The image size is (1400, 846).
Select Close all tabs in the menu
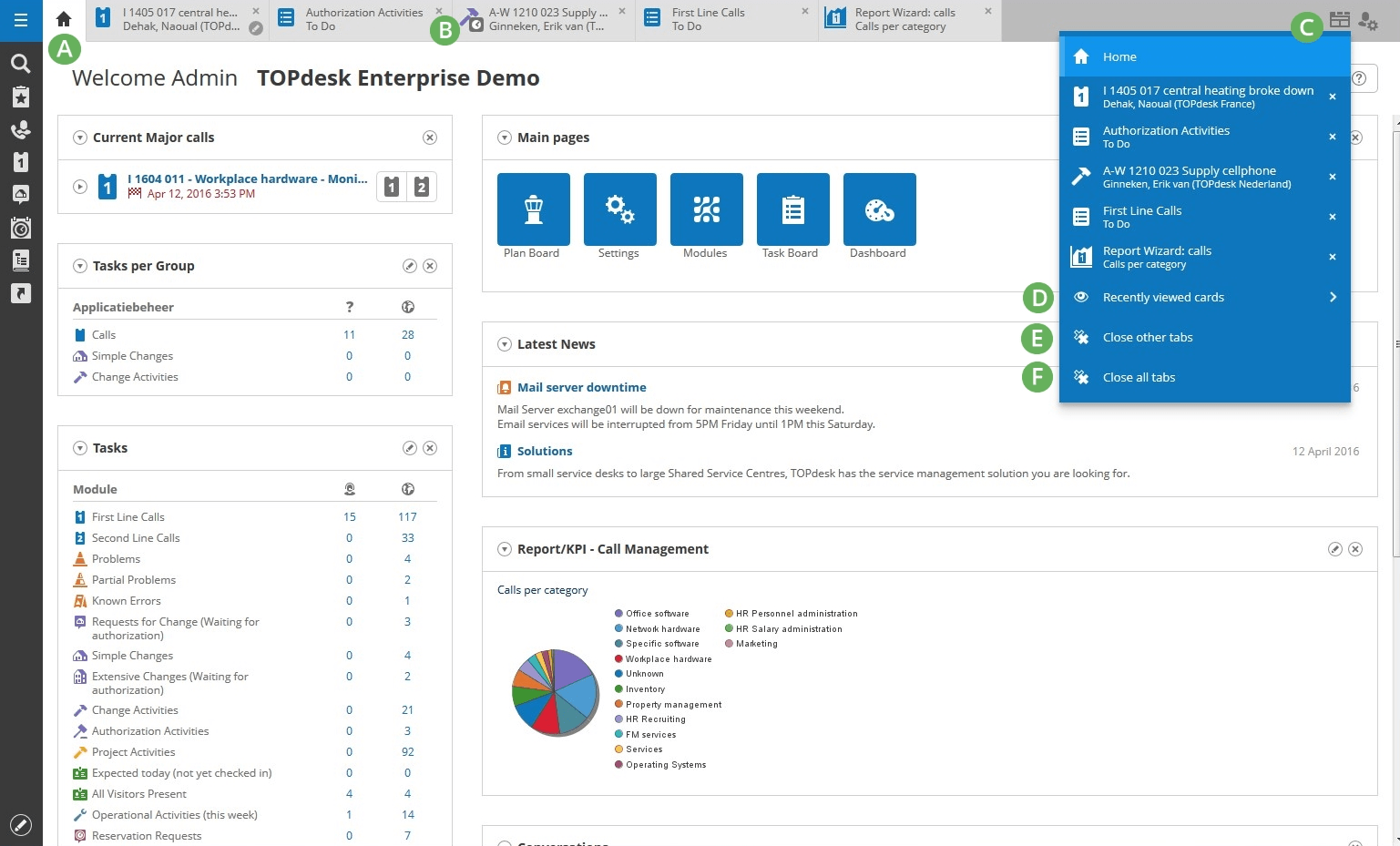(1204, 377)
